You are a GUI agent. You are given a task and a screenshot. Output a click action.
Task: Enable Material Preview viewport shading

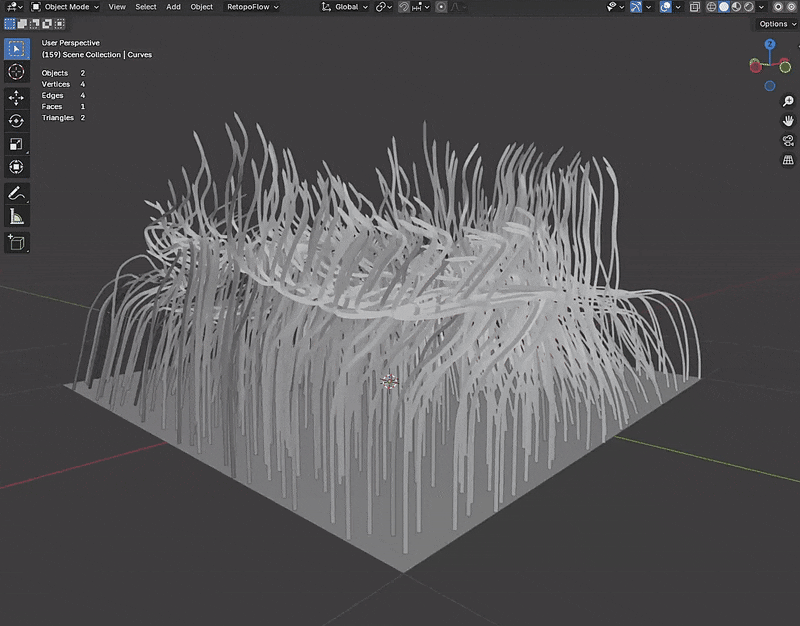tap(736, 7)
